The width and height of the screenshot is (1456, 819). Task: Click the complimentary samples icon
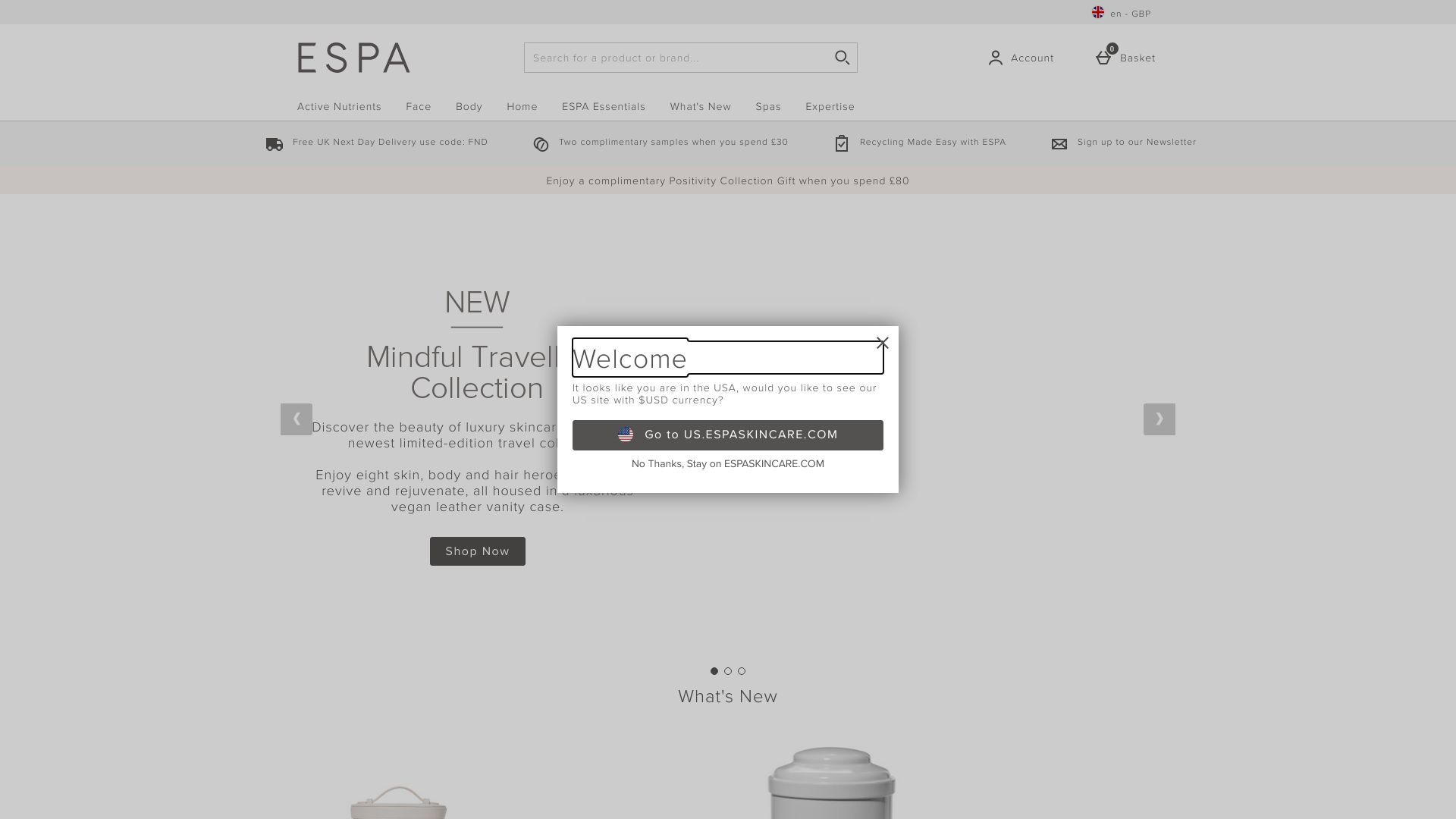click(x=541, y=144)
